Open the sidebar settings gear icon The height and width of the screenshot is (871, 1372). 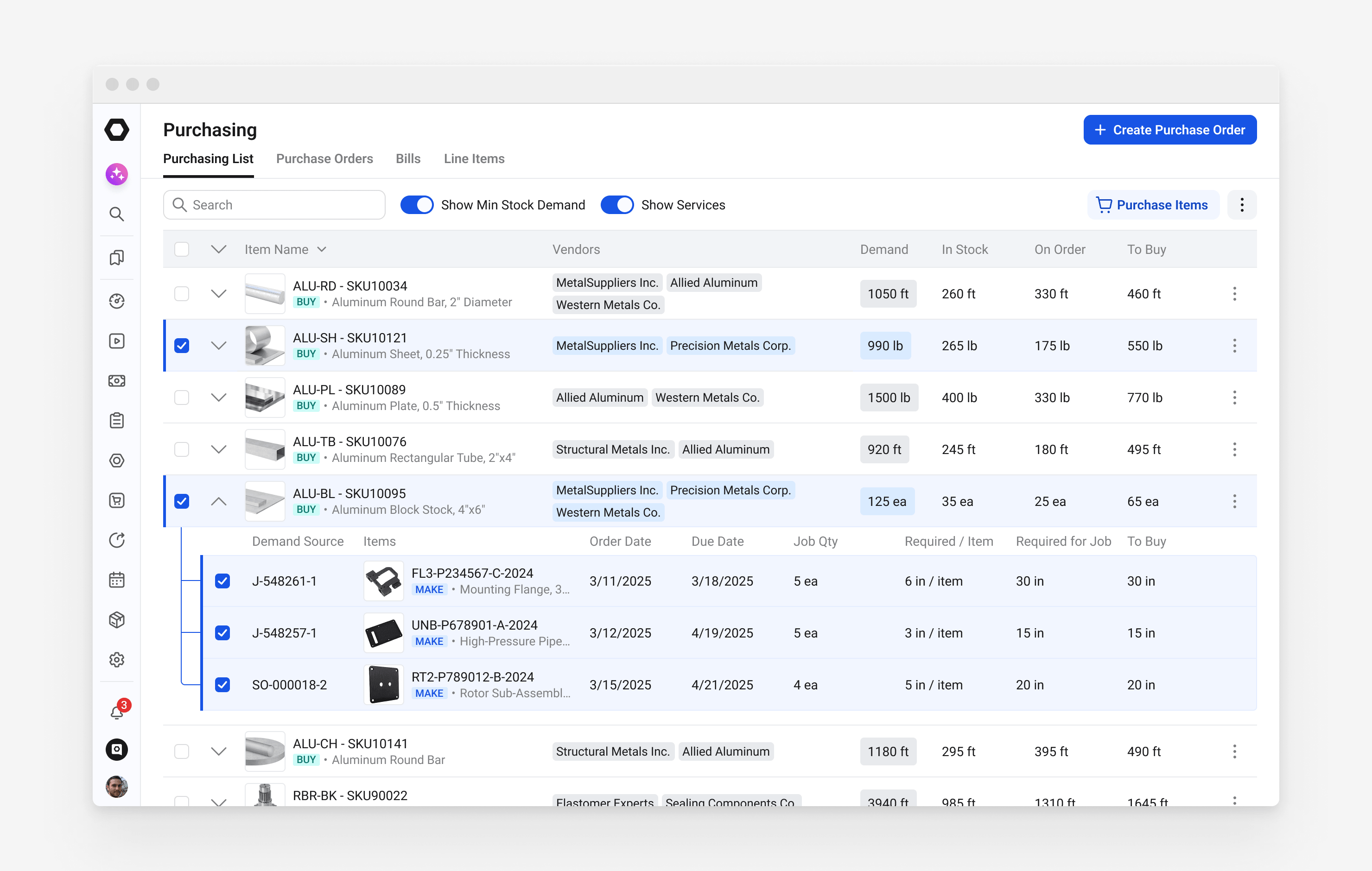[x=117, y=660]
